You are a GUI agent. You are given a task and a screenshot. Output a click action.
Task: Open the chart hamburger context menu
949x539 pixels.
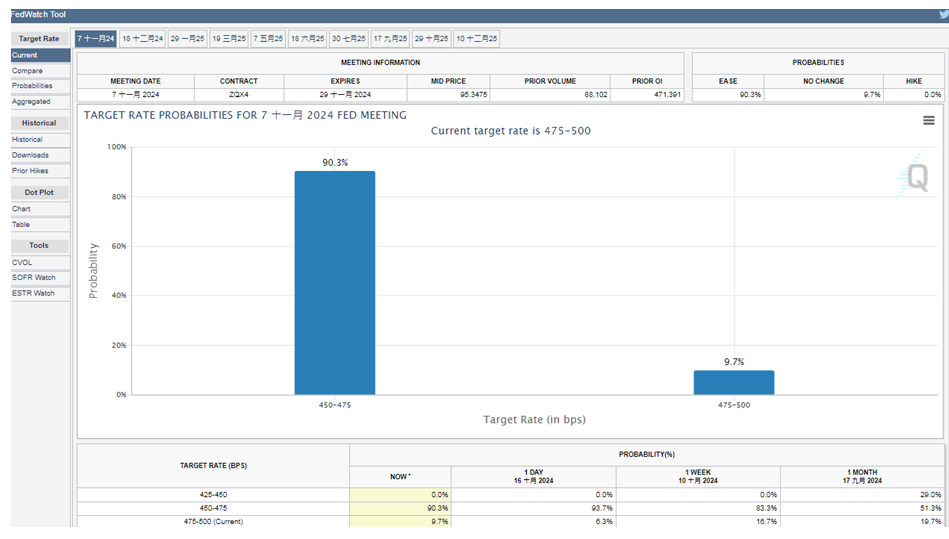coord(929,120)
